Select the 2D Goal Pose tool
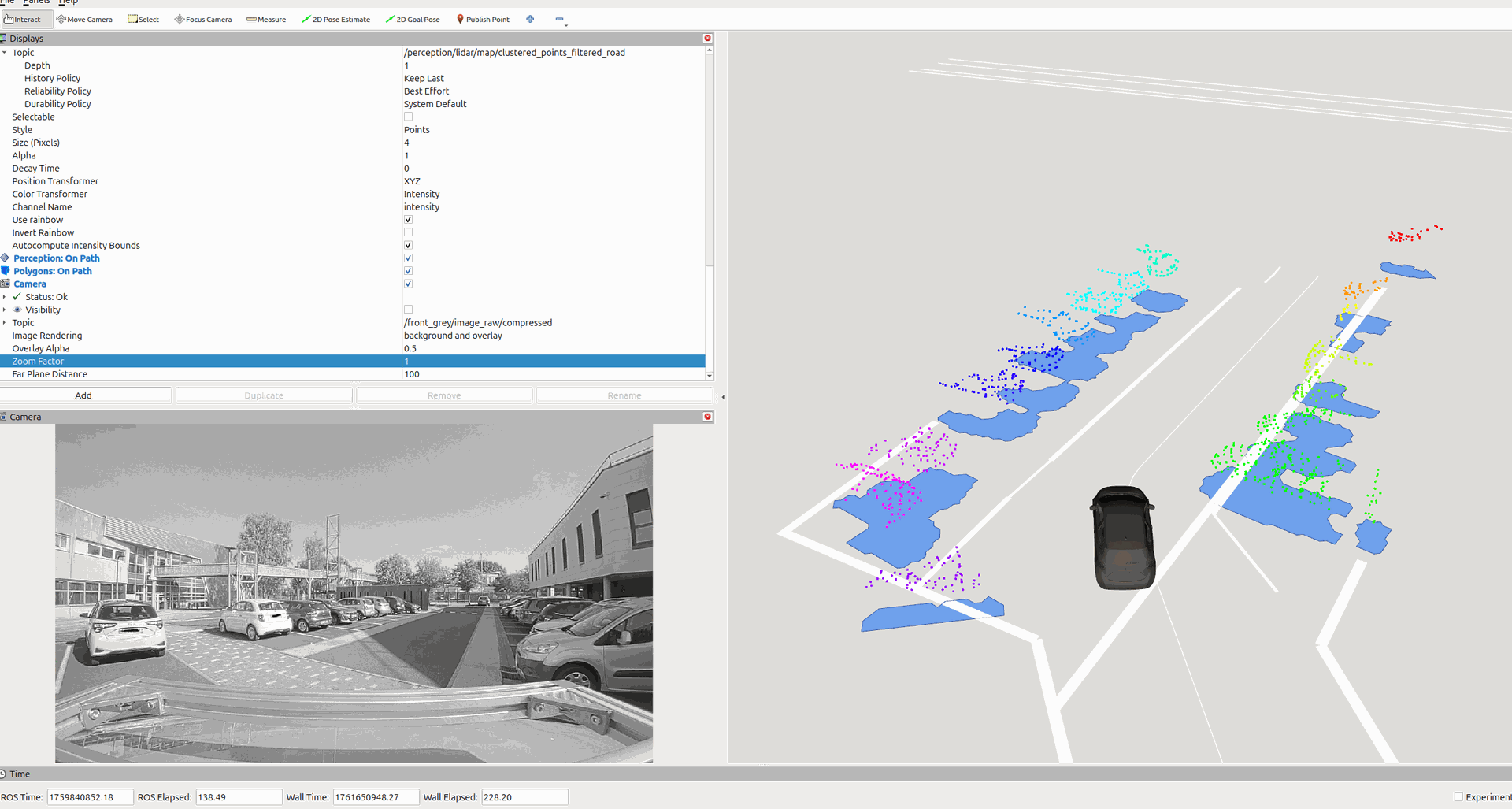Image resolution: width=1512 pixels, height=809 pixels. tap(413, 20)
